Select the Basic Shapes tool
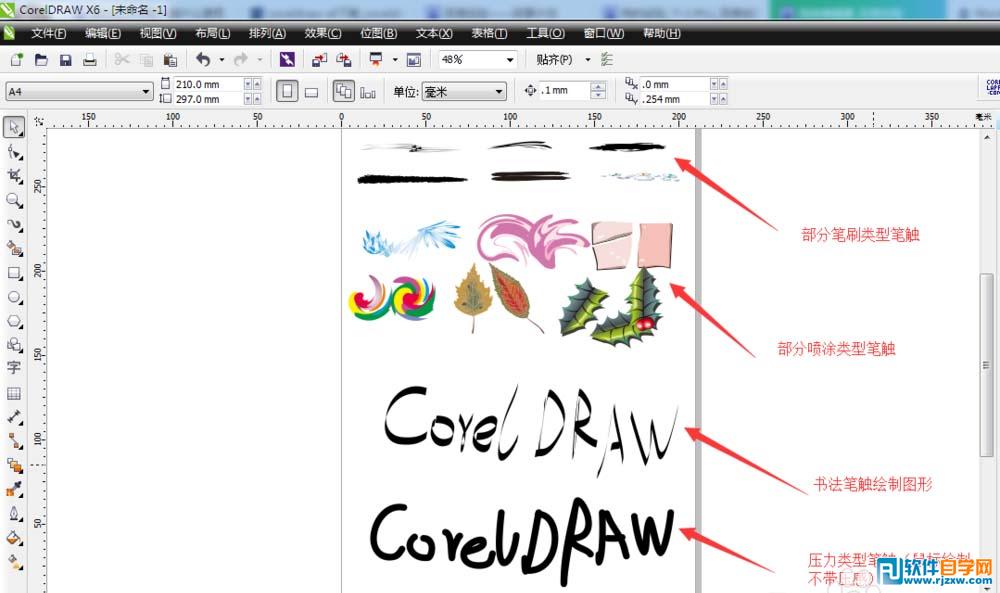This screenshot has height=593, width=1000. point(14,345)
